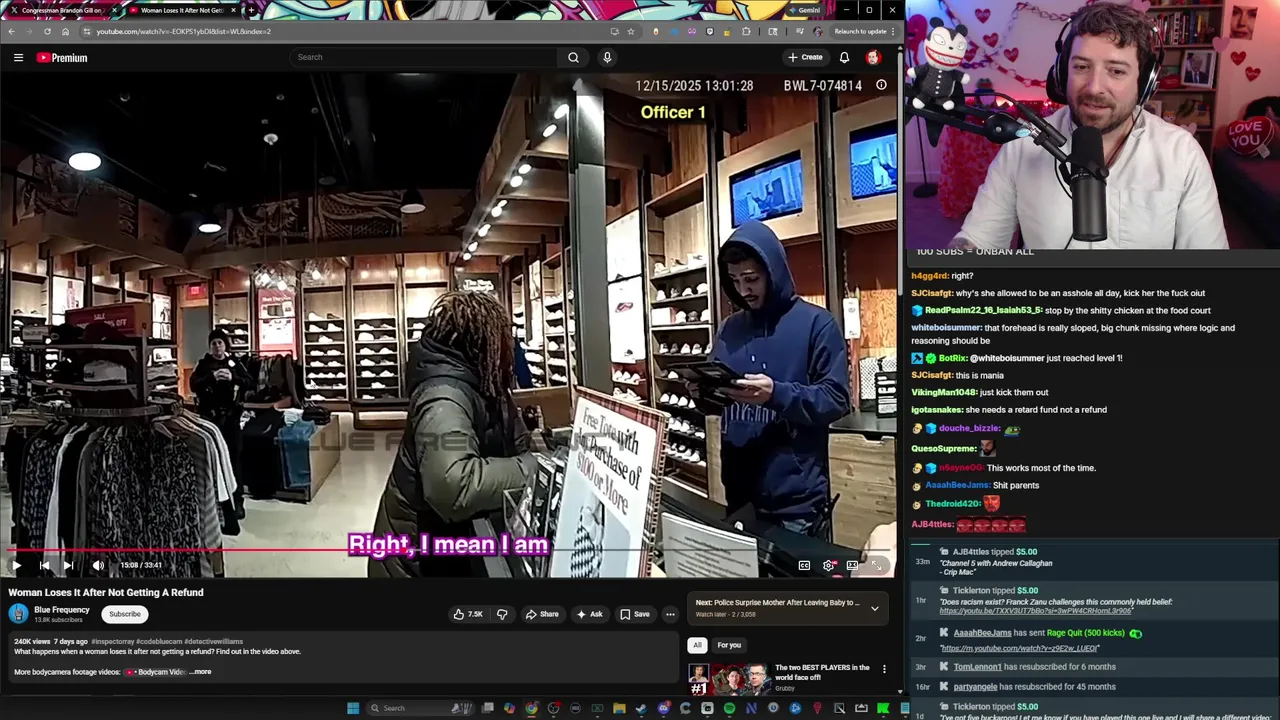Click the browser home button
The height and width of the screenshot is (720, 1280).
pyautogui.click(x=65, y=31)
